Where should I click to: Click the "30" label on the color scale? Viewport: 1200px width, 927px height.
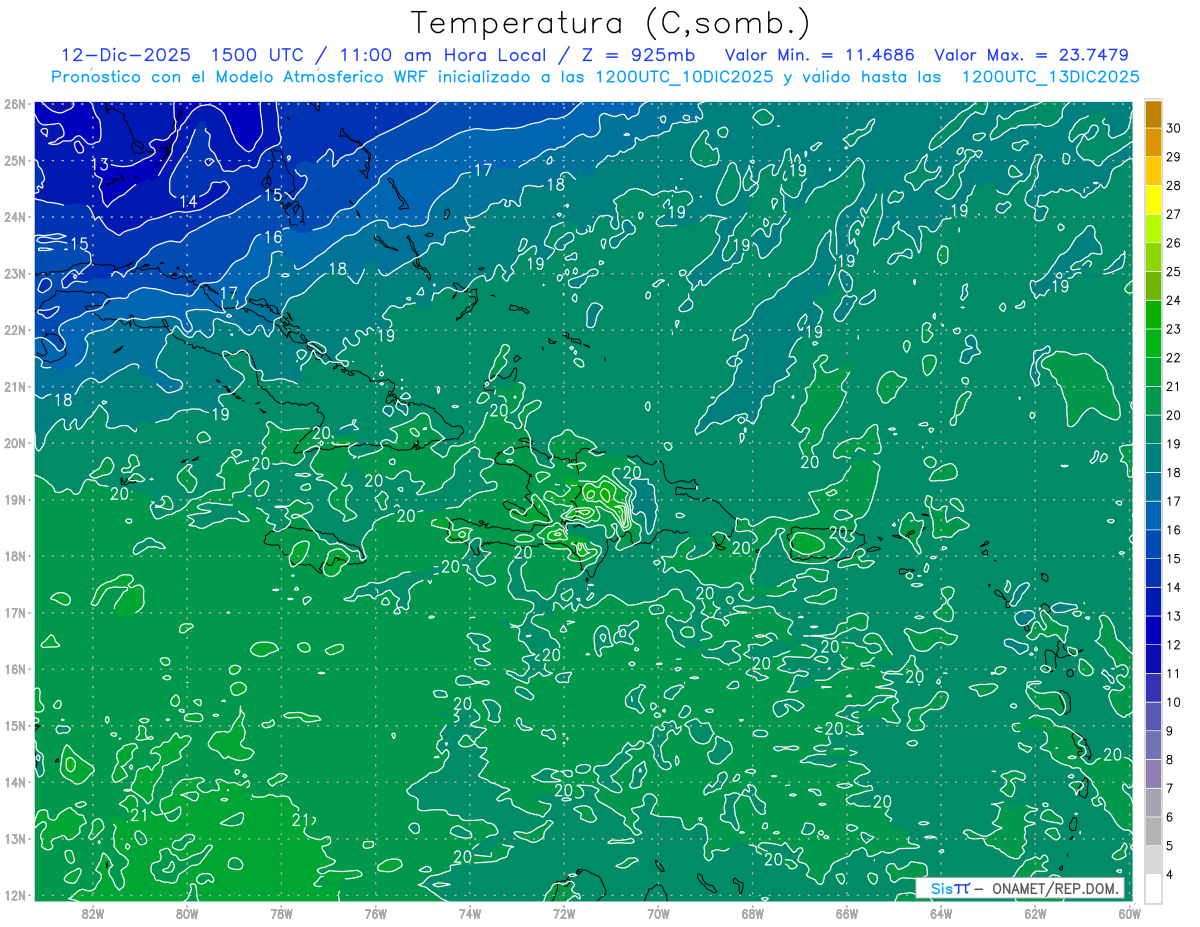pyautogui.click(x=1174, y=128)
